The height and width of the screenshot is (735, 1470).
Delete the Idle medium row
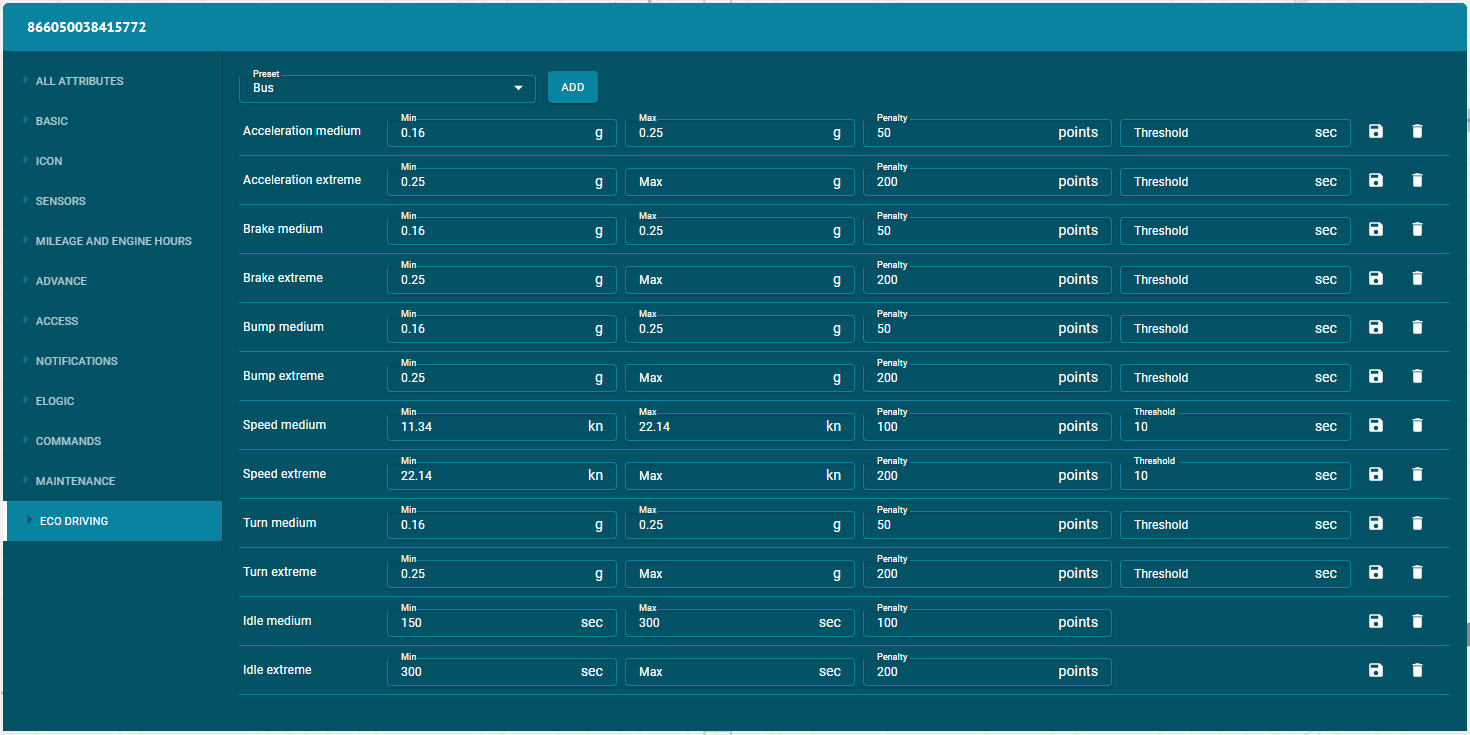[1417, 621]
